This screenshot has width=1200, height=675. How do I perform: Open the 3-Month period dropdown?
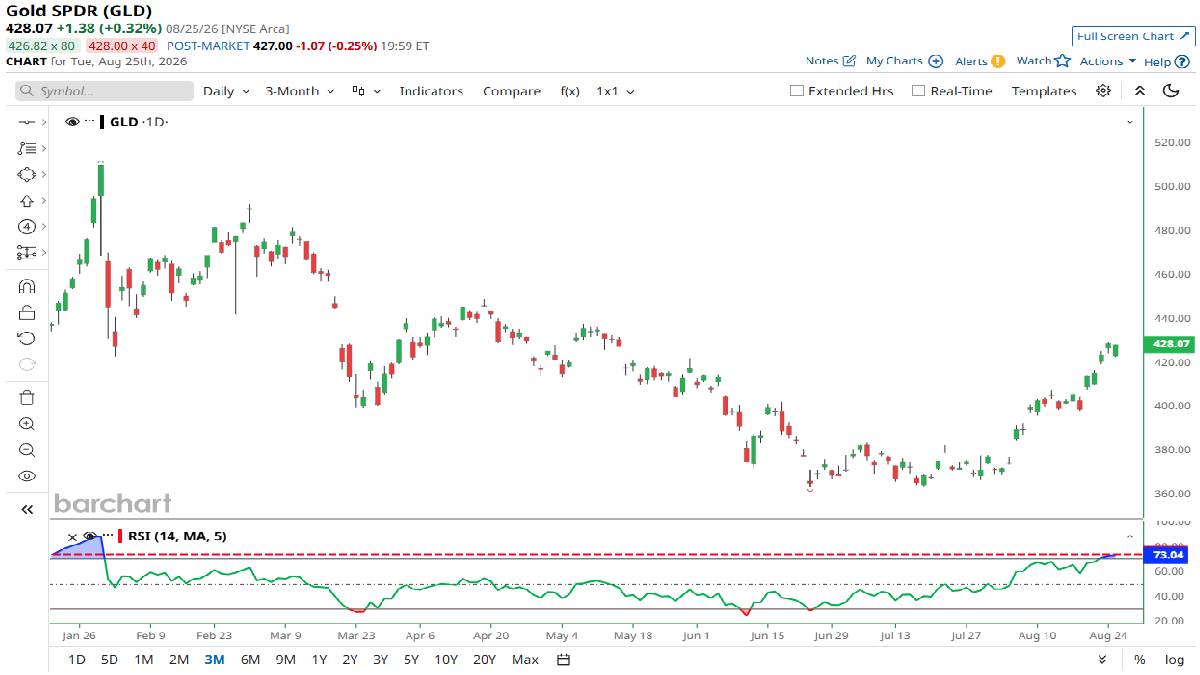tap(300, 91)
